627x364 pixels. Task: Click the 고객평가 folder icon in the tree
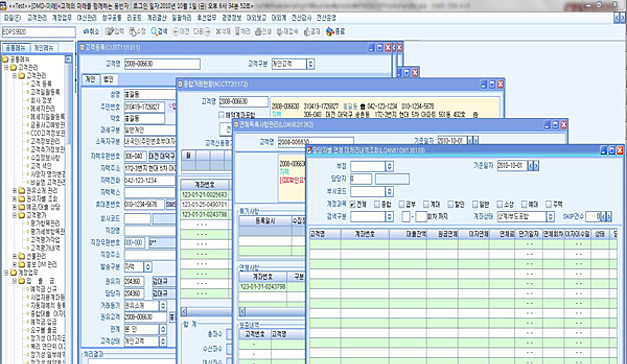[x=22, y=215]
